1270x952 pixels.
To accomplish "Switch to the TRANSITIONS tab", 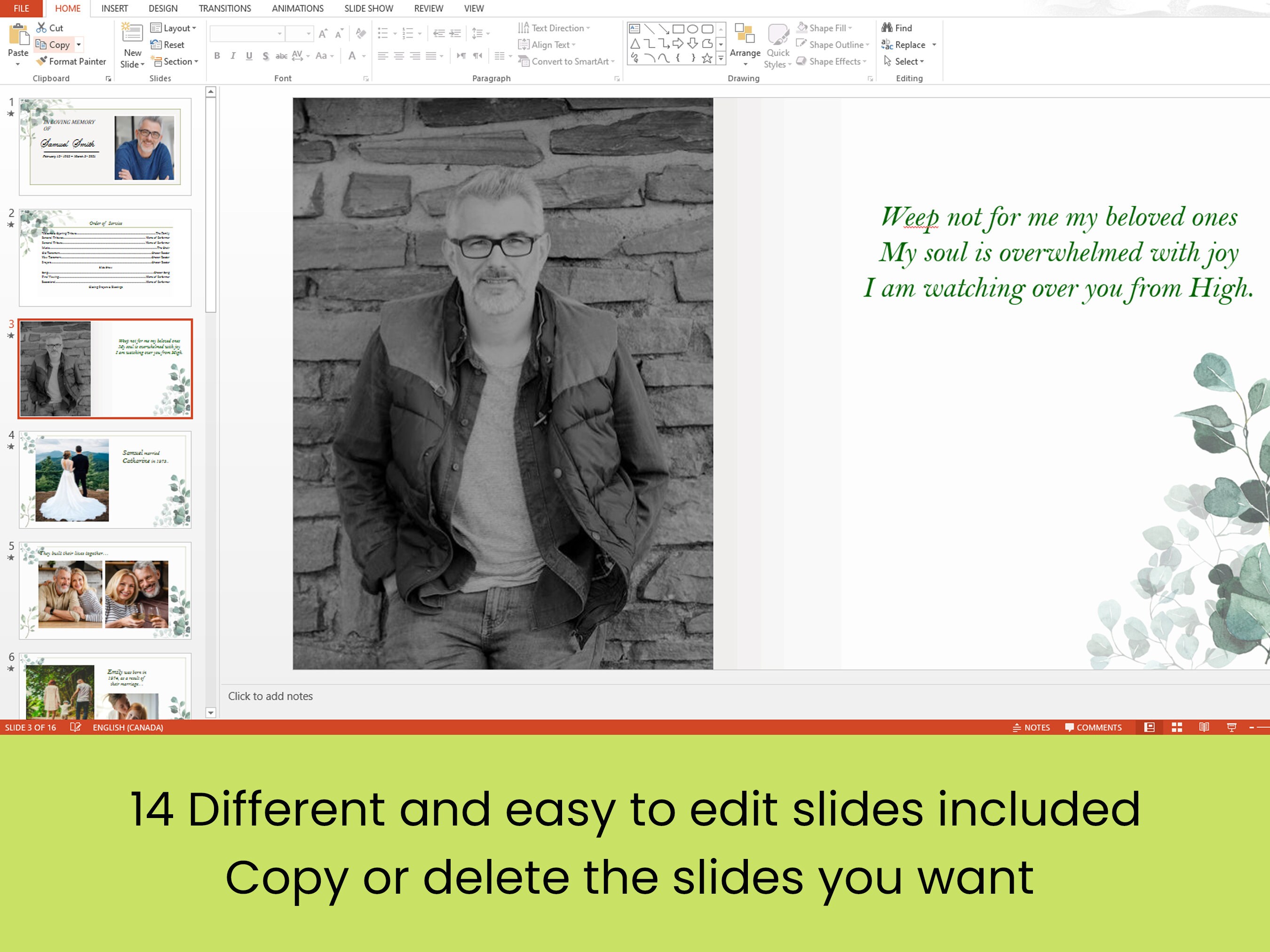I will point(224,8).
